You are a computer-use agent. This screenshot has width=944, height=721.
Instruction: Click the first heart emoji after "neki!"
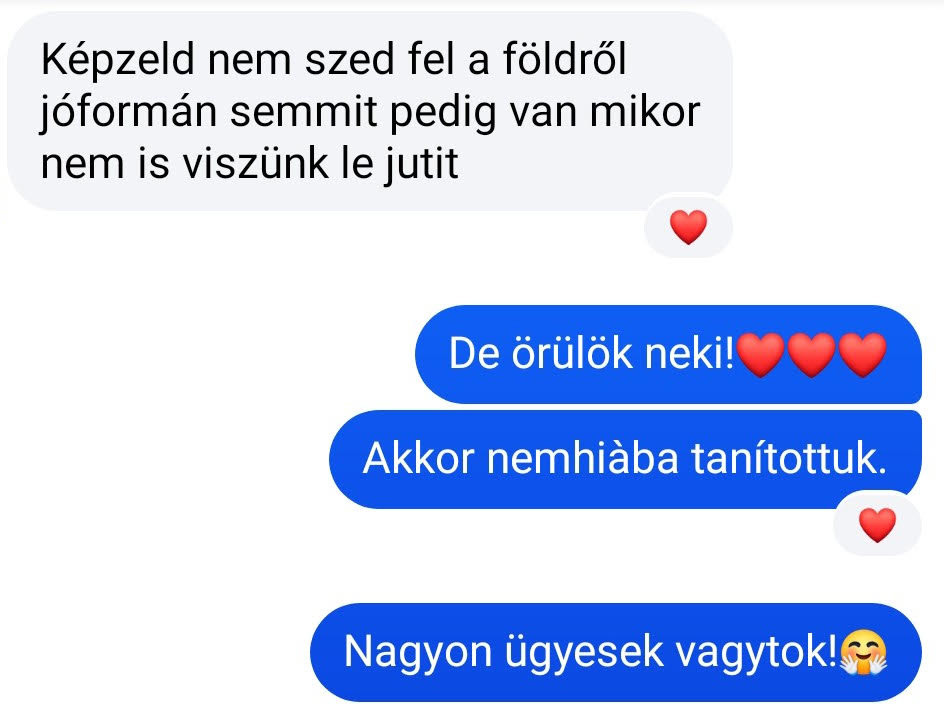(x=761, y=354)
